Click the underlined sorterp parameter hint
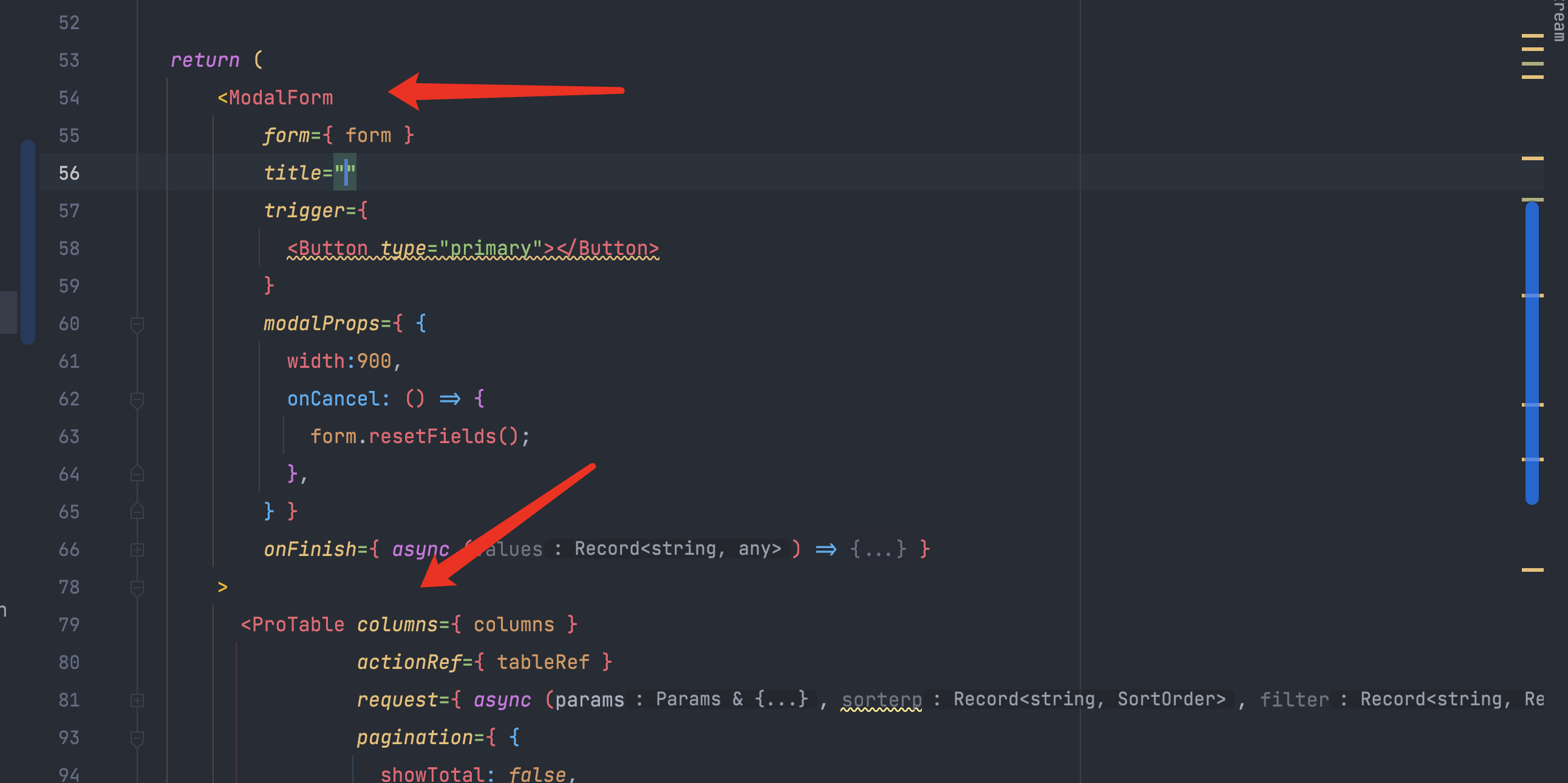The width and height of the screenshot is (1568, 783). pos(881,700)
